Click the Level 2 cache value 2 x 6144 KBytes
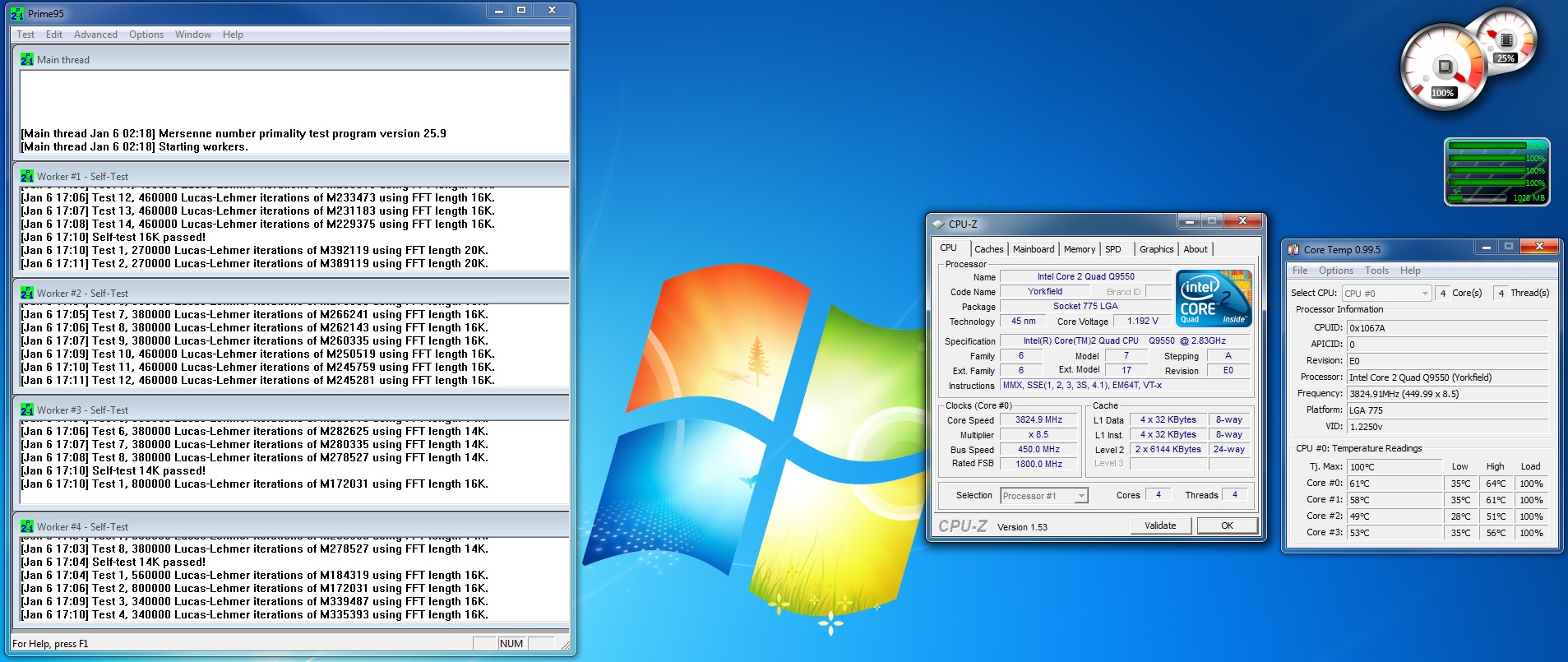The height and width of the screenshot is (662, 1568). tap(1168, 449)
